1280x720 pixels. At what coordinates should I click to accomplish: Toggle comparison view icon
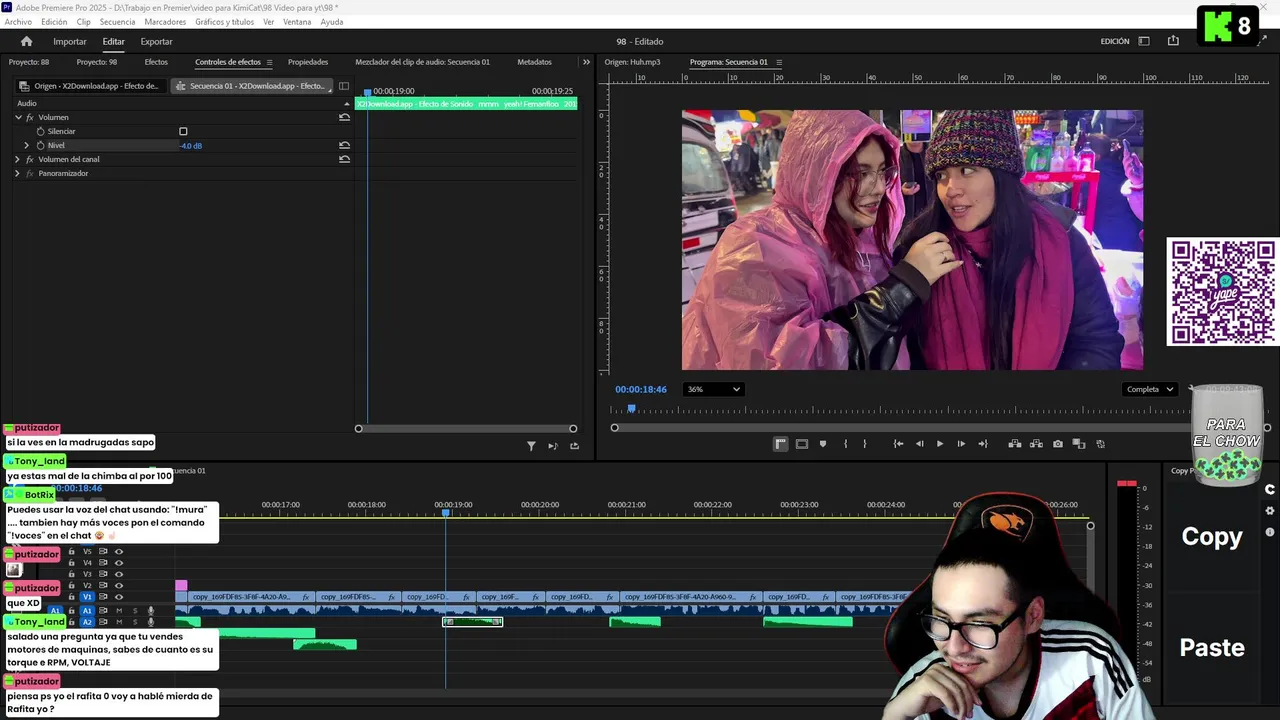click(x=1079, y=444)
